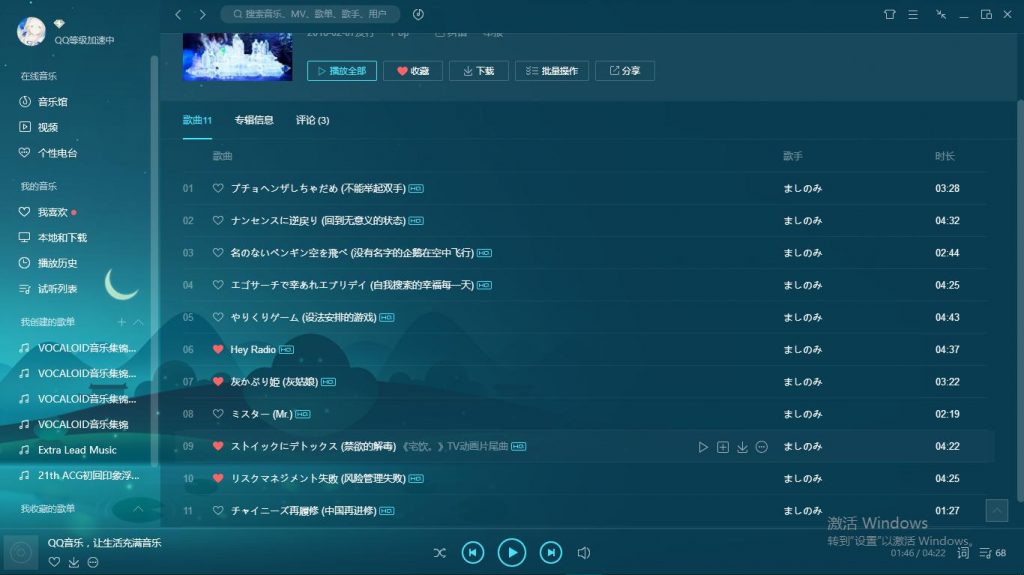This screenshot has height=575, width=1024.
Task: Switch to 评论 (3) tab
Action: [x=312, y=120]
